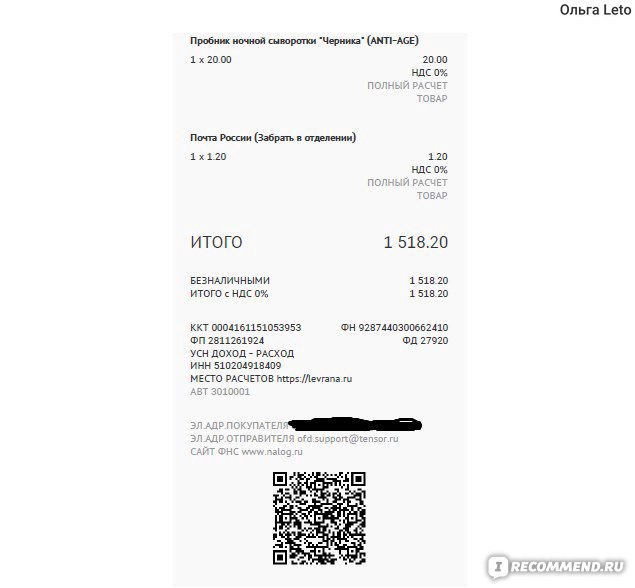The width and height of the screenshot is (635, 588).
Task: Click the author name Ольга Leto
Action: click(595, 10)
